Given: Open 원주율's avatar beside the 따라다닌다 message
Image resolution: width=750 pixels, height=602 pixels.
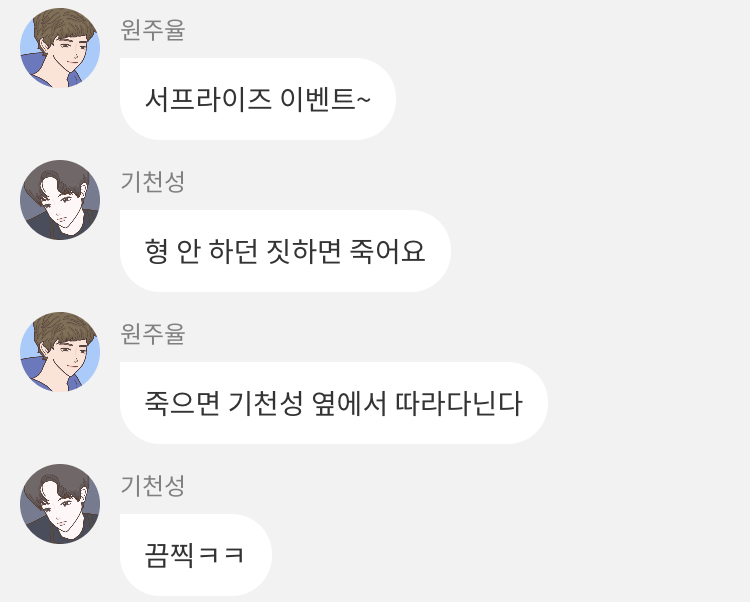Looking at the screenshot, I should pos(60,352).
